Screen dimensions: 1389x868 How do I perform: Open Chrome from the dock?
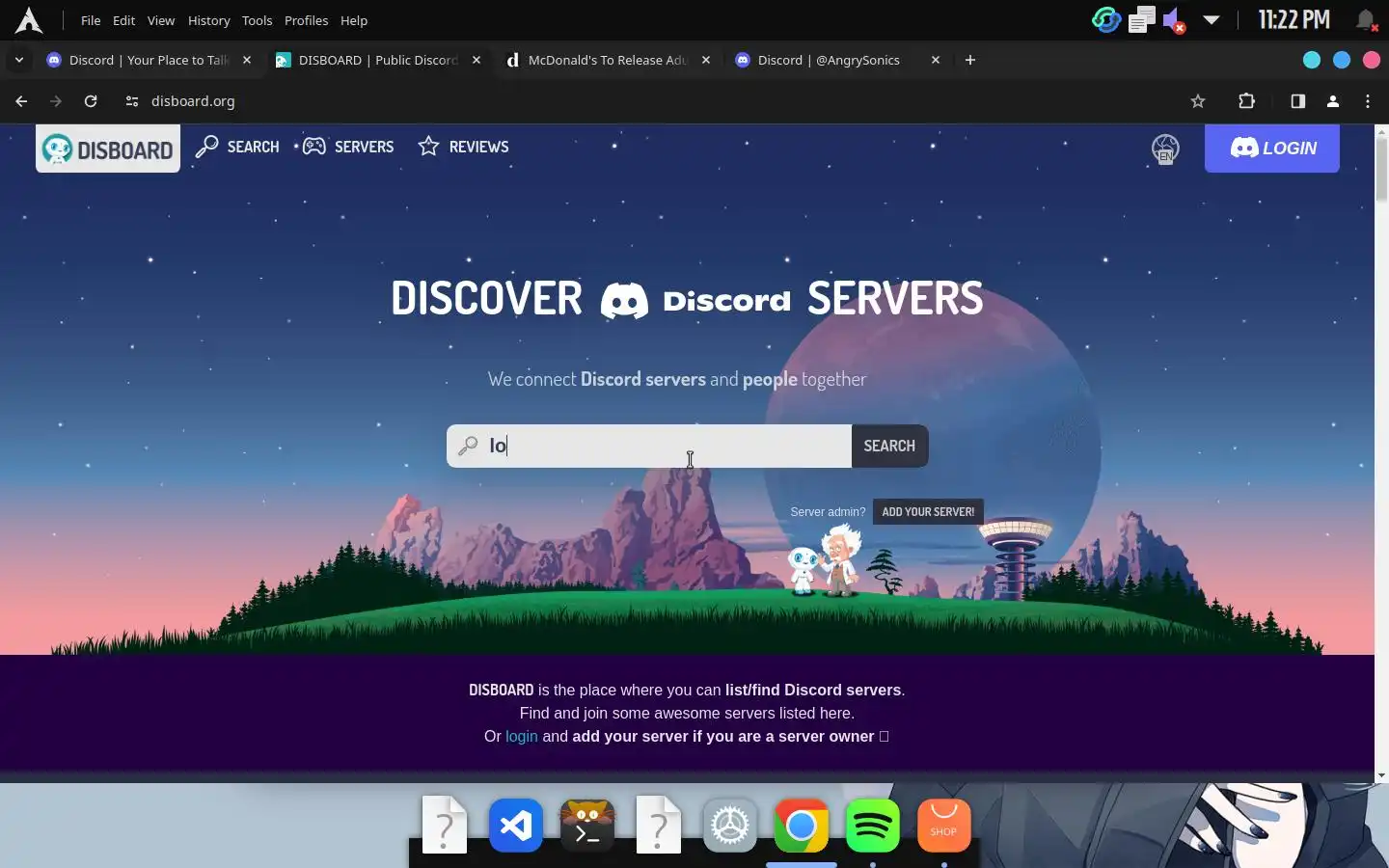click(x=802, y=826)
